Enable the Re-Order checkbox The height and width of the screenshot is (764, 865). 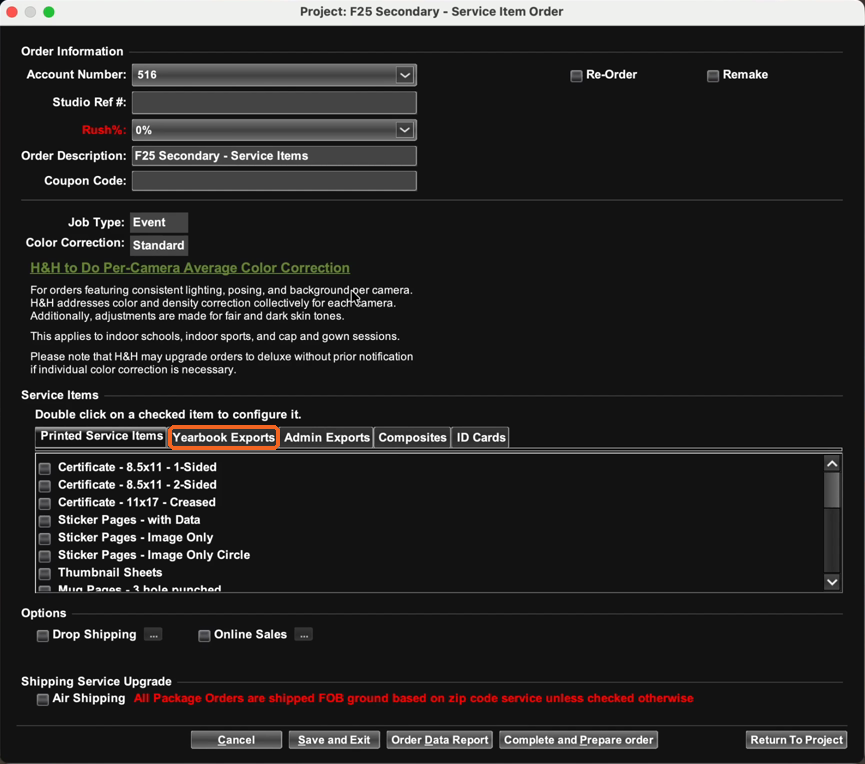(x=576, y=76)
